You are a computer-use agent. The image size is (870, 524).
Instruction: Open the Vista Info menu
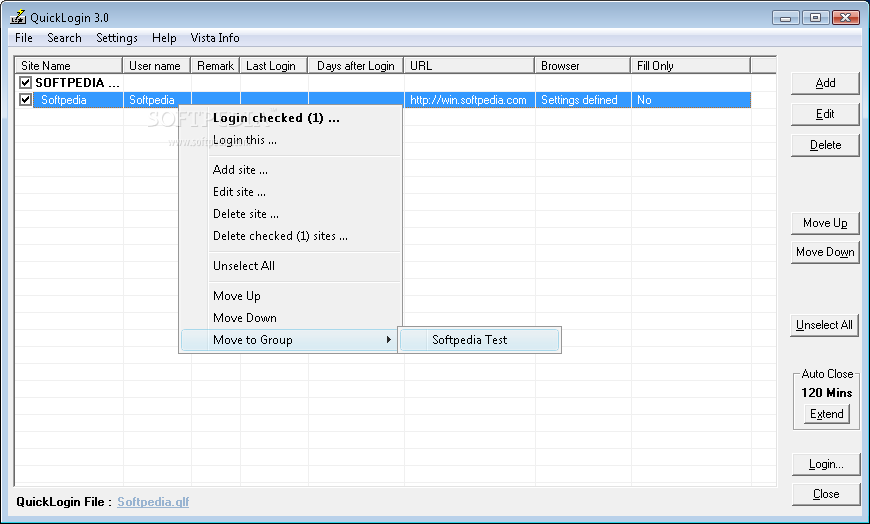coord(215,38)
